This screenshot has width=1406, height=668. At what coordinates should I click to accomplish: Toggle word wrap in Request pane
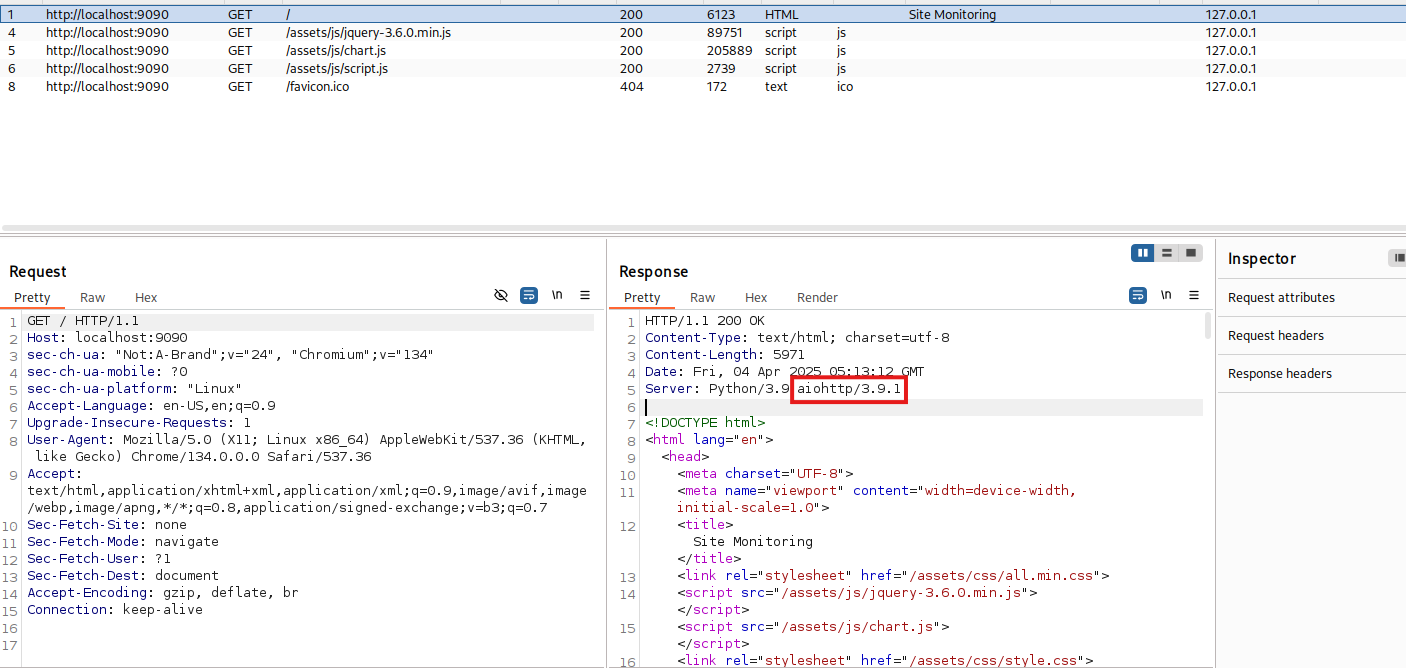[x=529, y=296]
